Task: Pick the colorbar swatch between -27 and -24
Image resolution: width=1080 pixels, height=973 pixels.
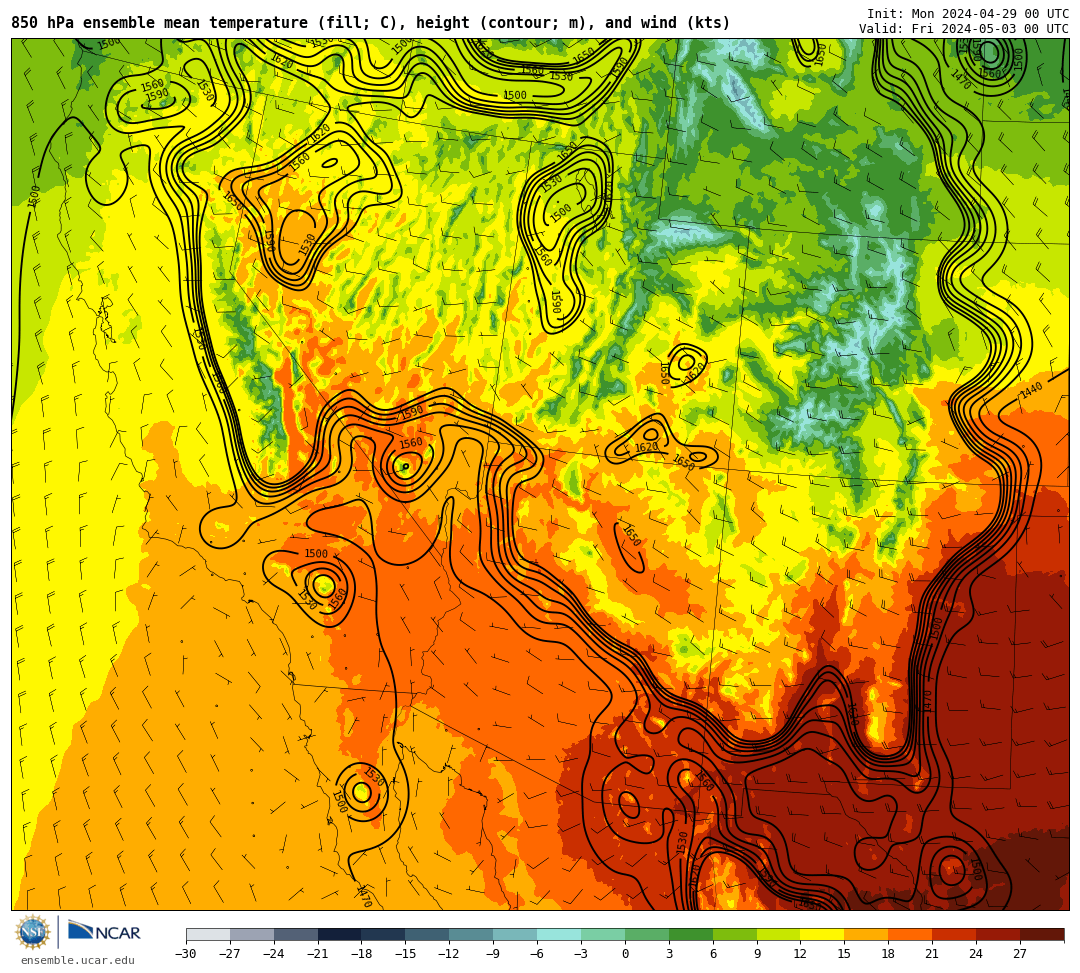Action: click(252, 934)
